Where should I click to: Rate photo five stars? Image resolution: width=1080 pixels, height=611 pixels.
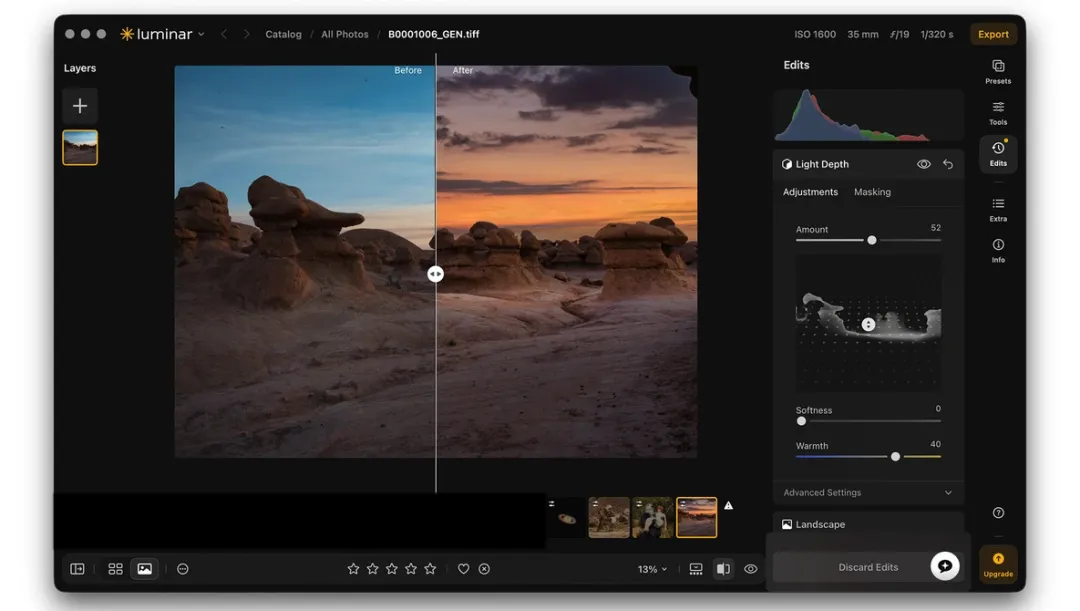tap(430, 569)
